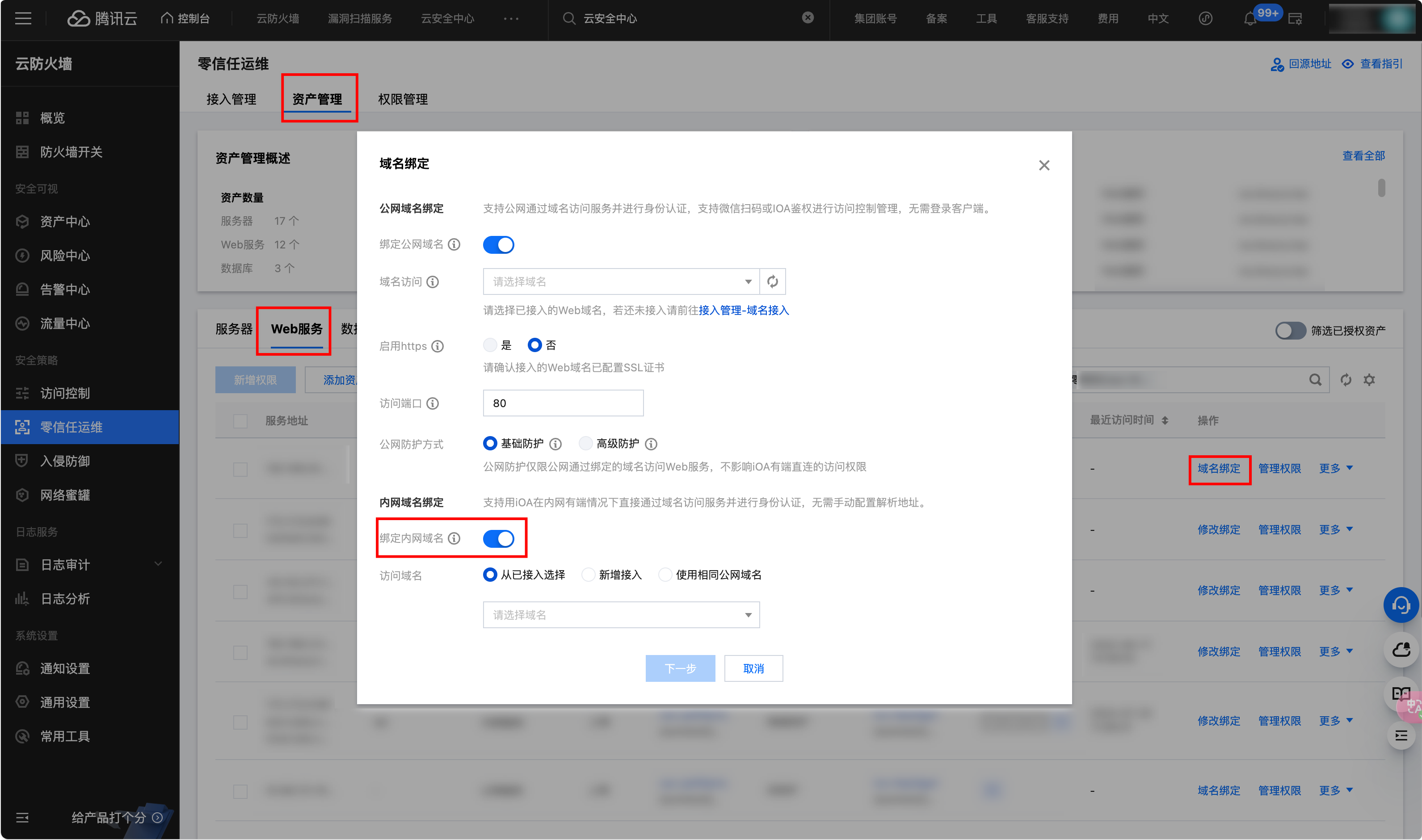Choose 高级防护 protection option
This screenshot has height=840, width=1422.
(586, 443)
